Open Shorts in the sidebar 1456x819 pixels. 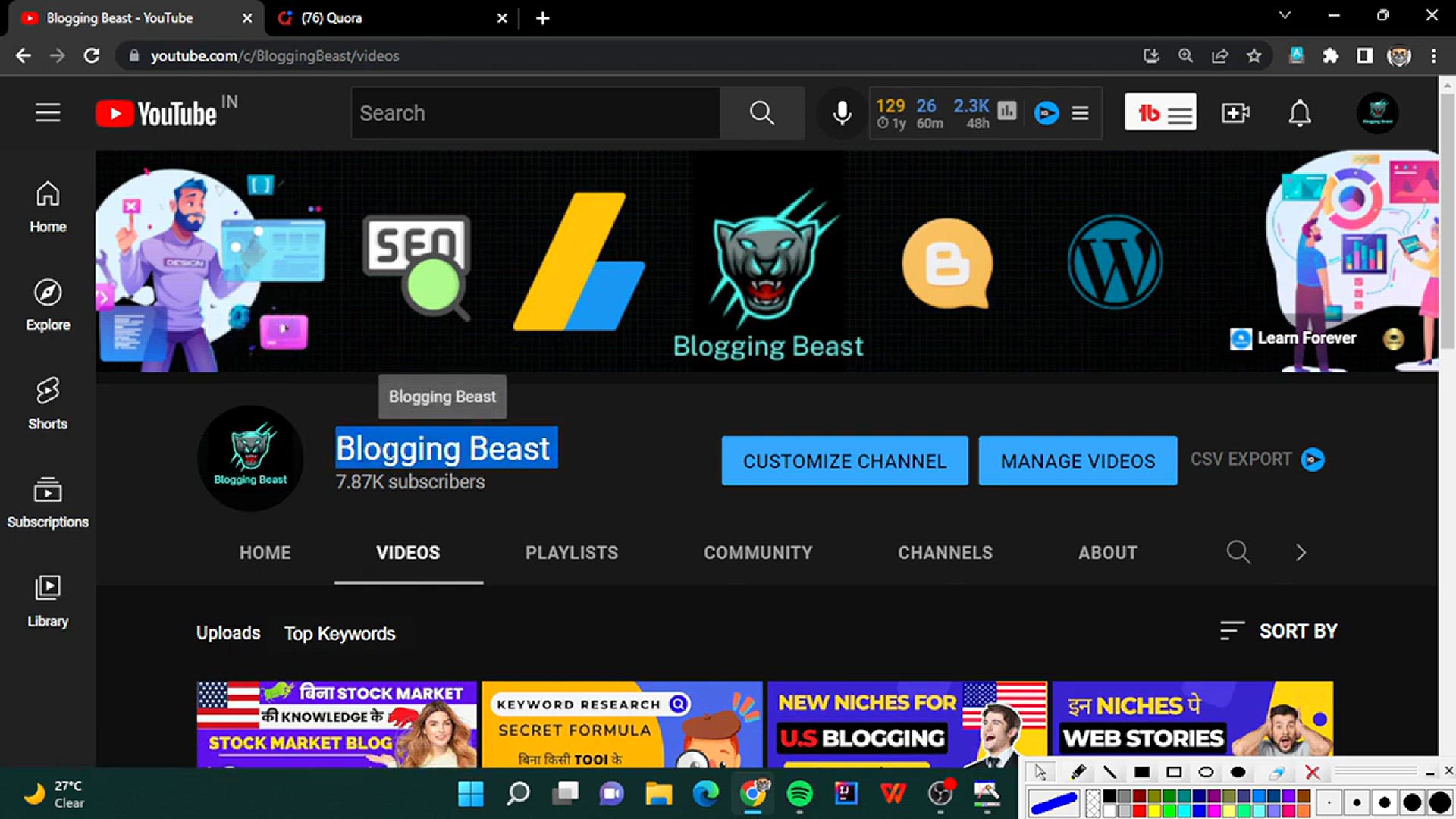click(x=48, y=403)
